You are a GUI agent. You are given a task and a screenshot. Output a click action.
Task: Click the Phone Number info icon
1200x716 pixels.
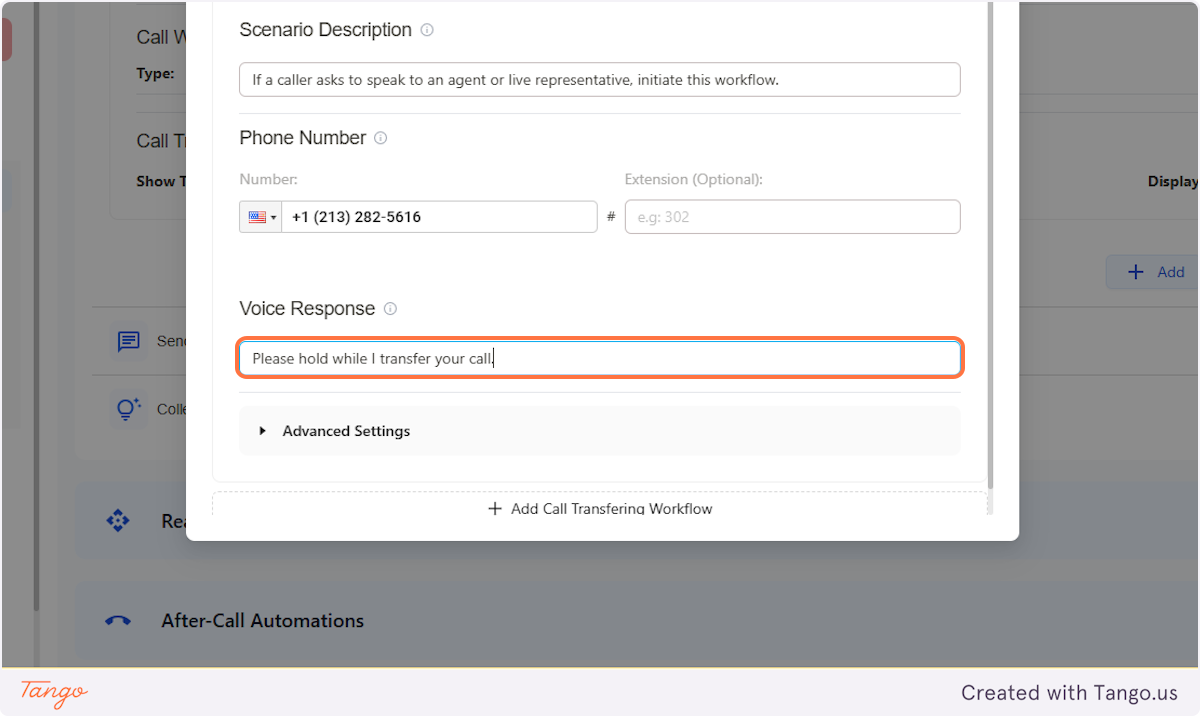click(380, 138)
